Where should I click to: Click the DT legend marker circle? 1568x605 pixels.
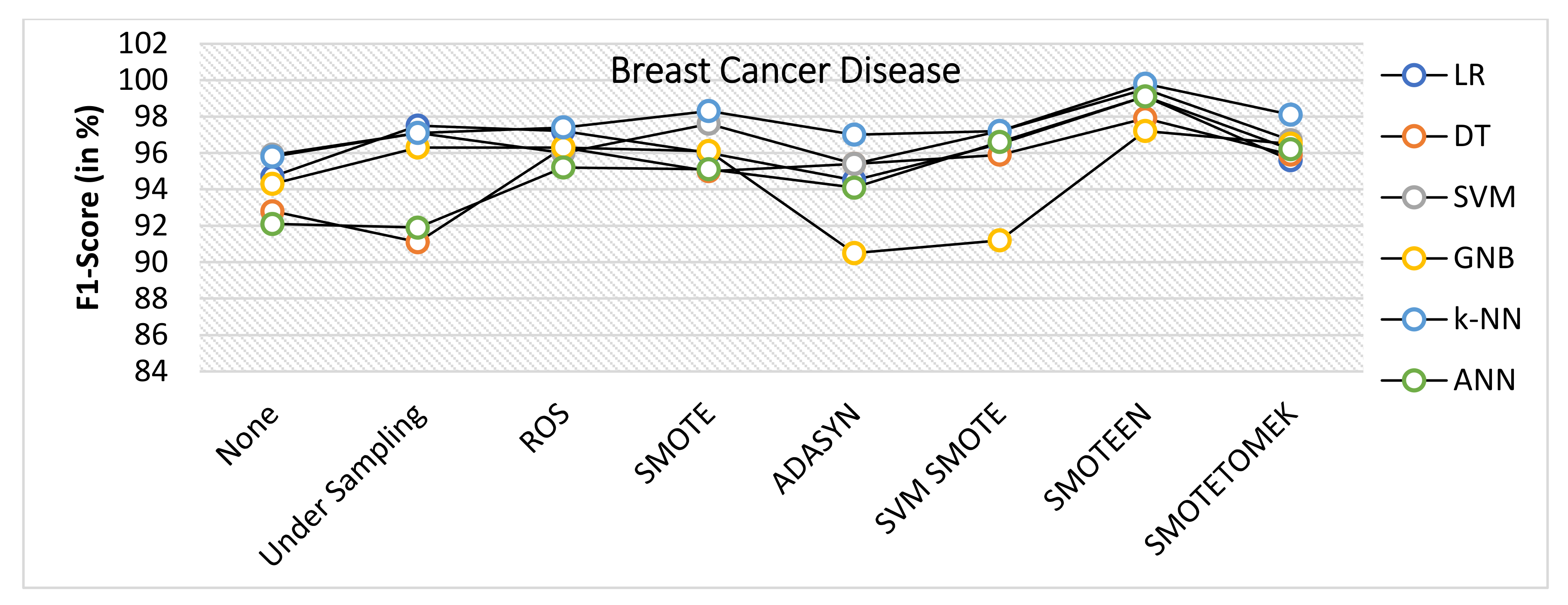pos(1413,136)
